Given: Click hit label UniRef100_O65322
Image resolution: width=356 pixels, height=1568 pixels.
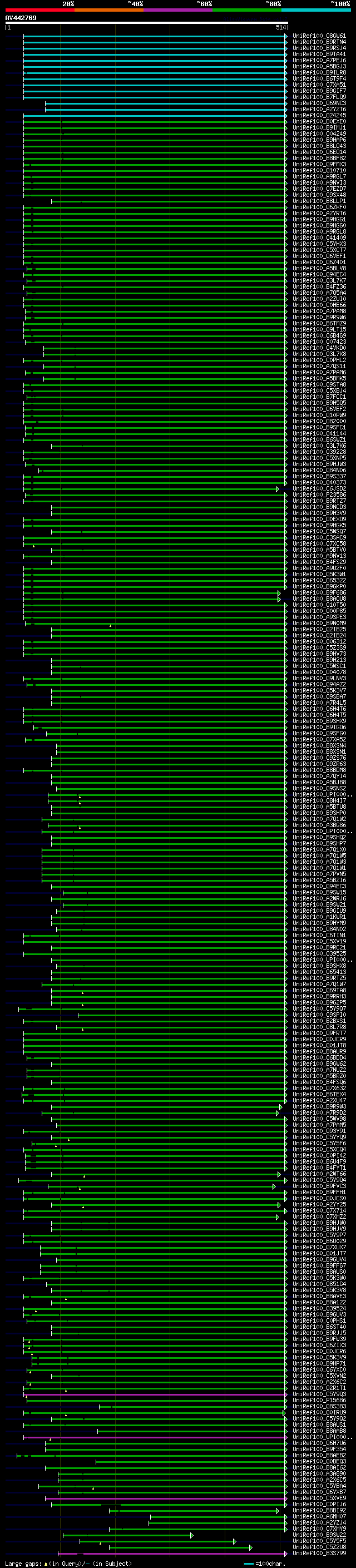Looking at the screenshot, I should pos(319,580).
